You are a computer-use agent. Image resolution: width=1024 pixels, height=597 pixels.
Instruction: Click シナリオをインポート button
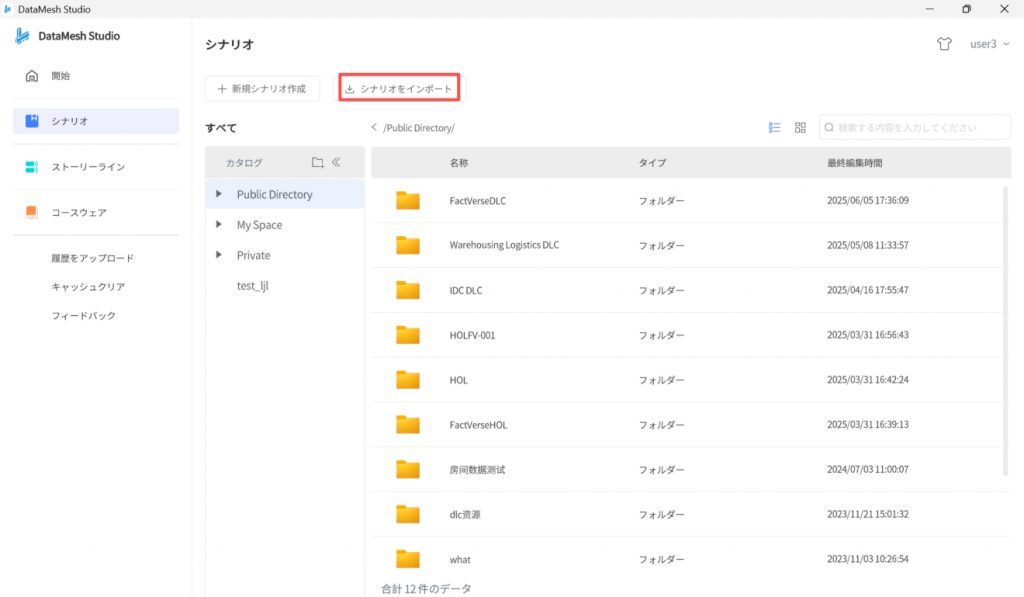tap(398, 89)
